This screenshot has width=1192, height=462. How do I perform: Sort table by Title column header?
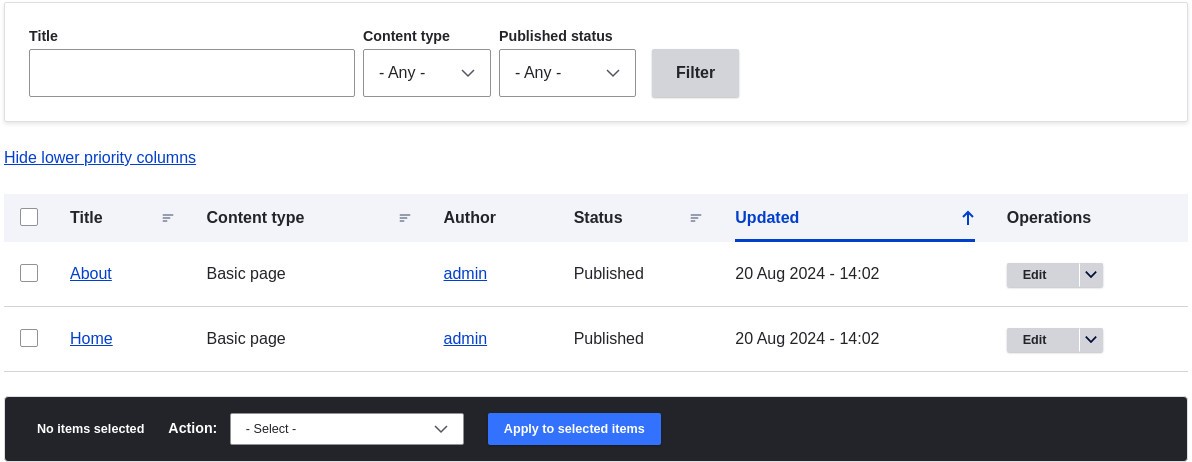(x=86, y=218)
